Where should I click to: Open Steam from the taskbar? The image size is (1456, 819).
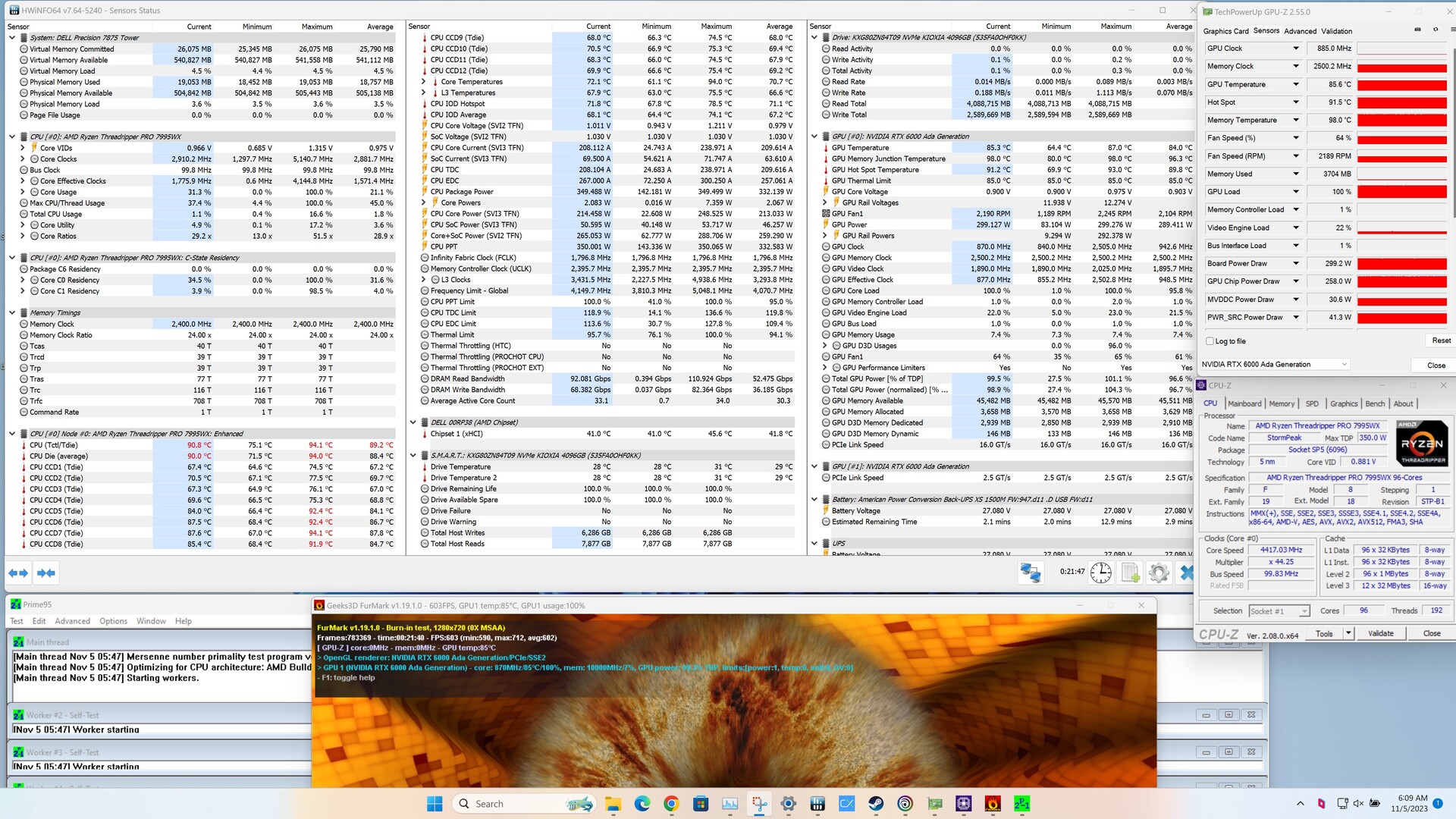[876, 804]
